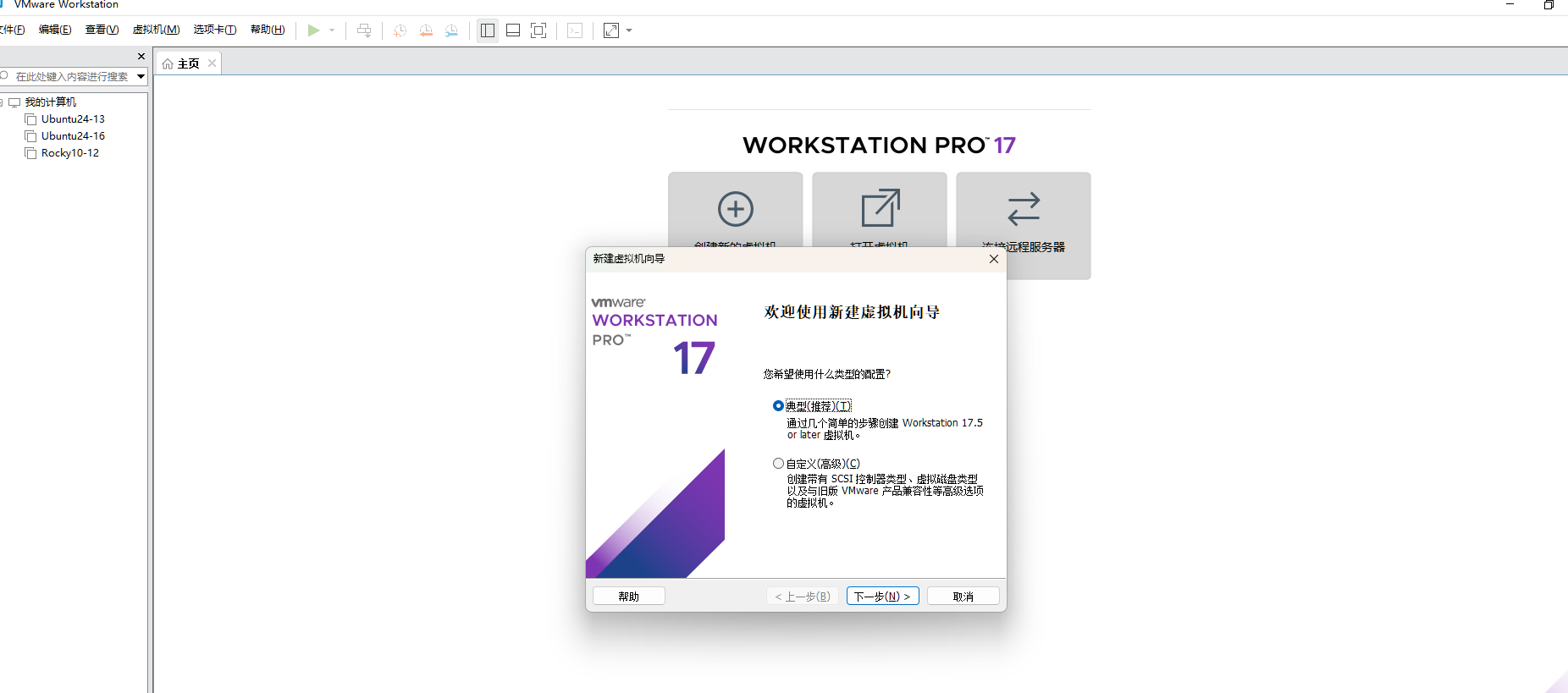Close the 新建虚拟机向导 dialog
Screen dimensions: 1568x693
click(994, 259)
